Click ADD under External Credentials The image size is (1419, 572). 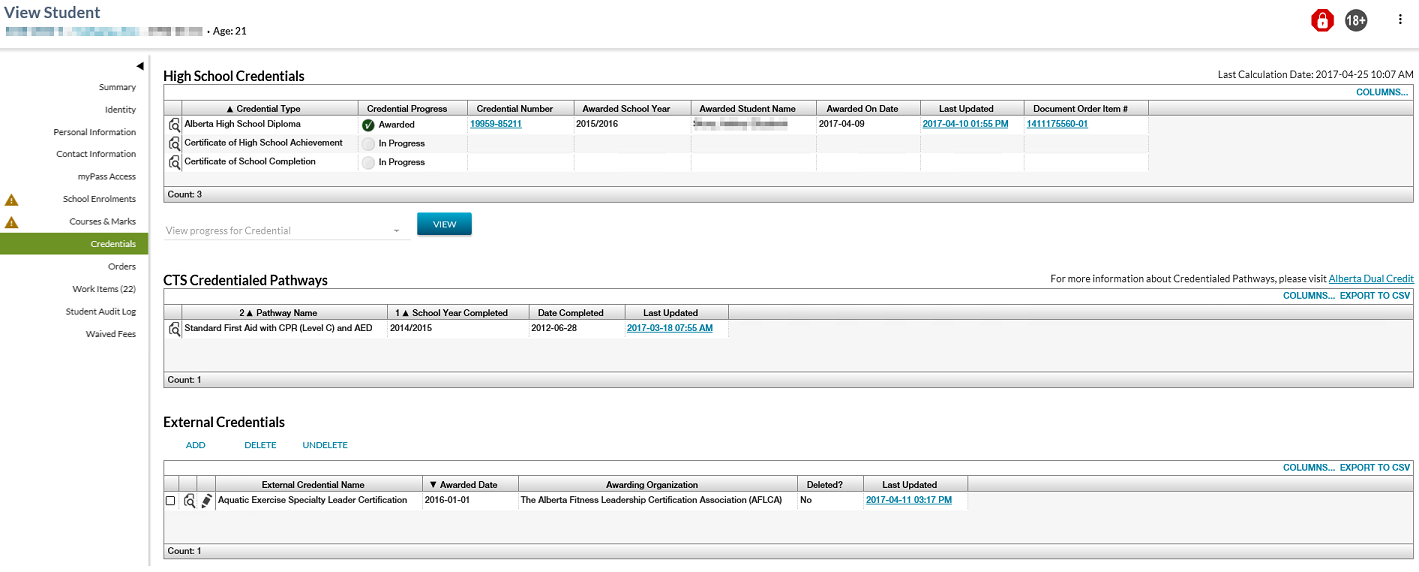tap(195, 445)
